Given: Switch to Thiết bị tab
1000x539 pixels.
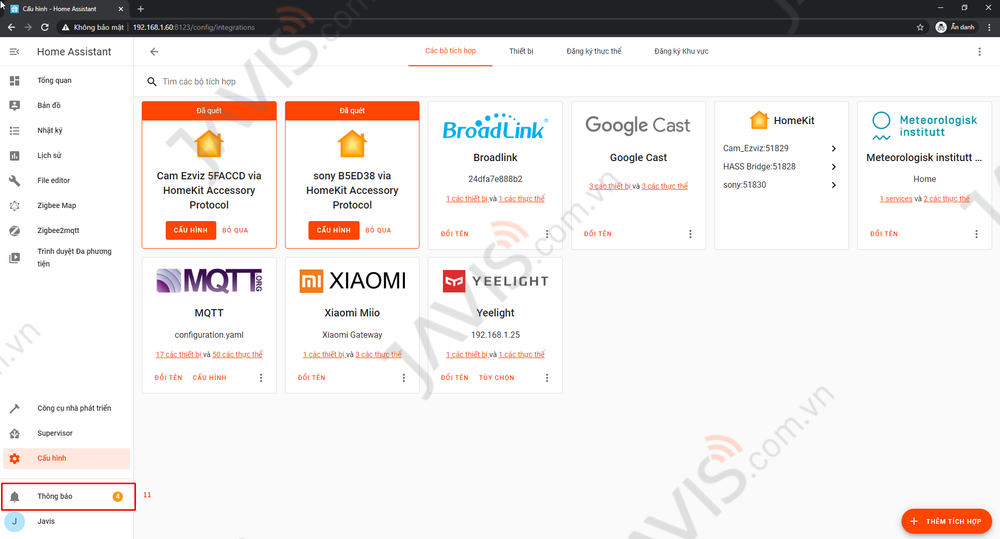Looking at the screenshot, I should tap(521, 51).
